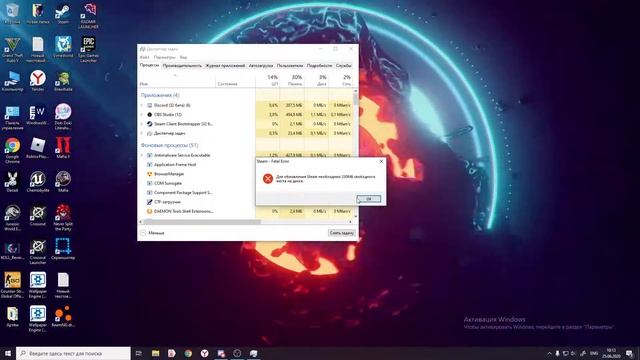
Task: Open Task View on the taskbar
Action: tap(138, 353)
